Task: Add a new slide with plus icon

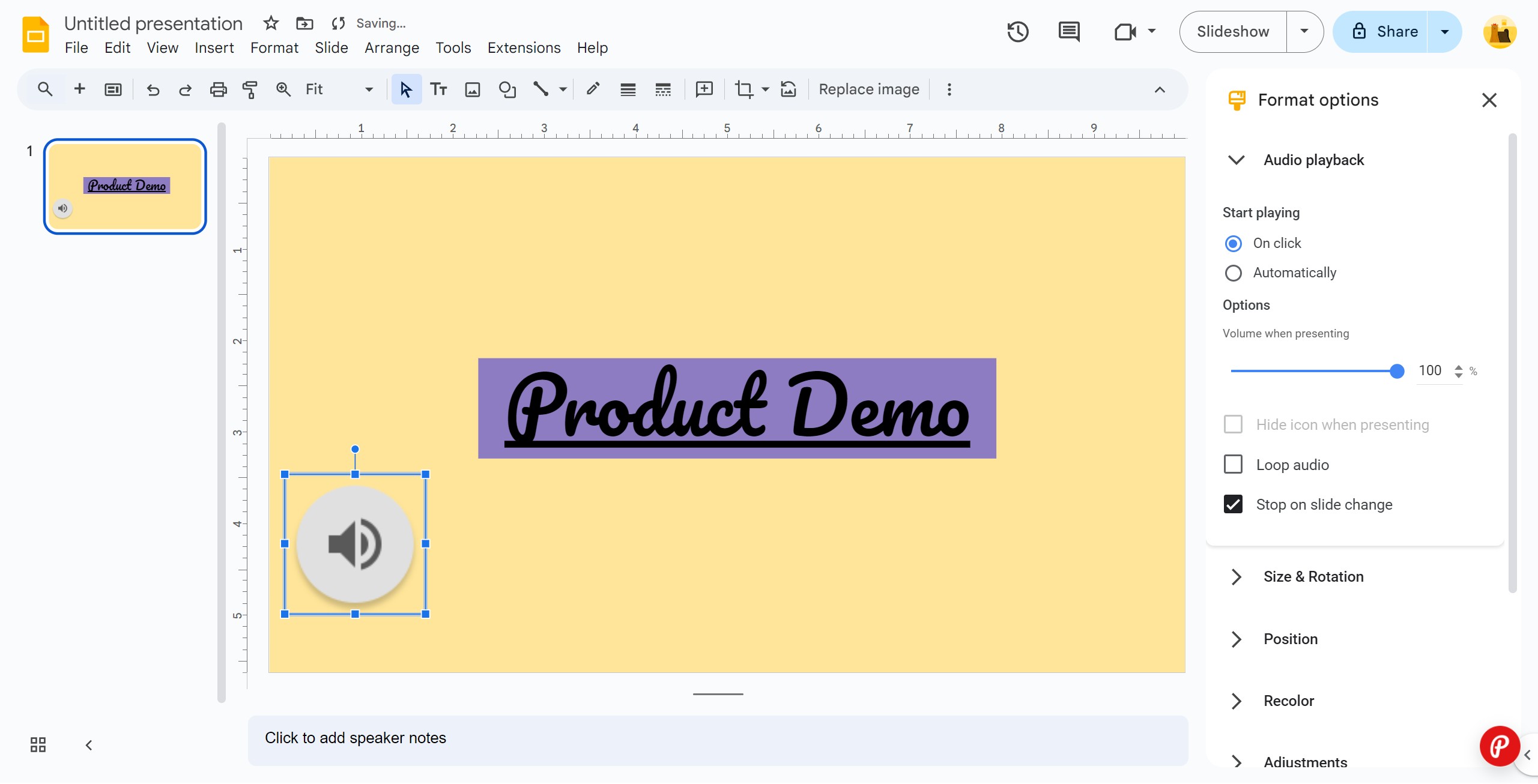Action: click(x=79, y=89)
